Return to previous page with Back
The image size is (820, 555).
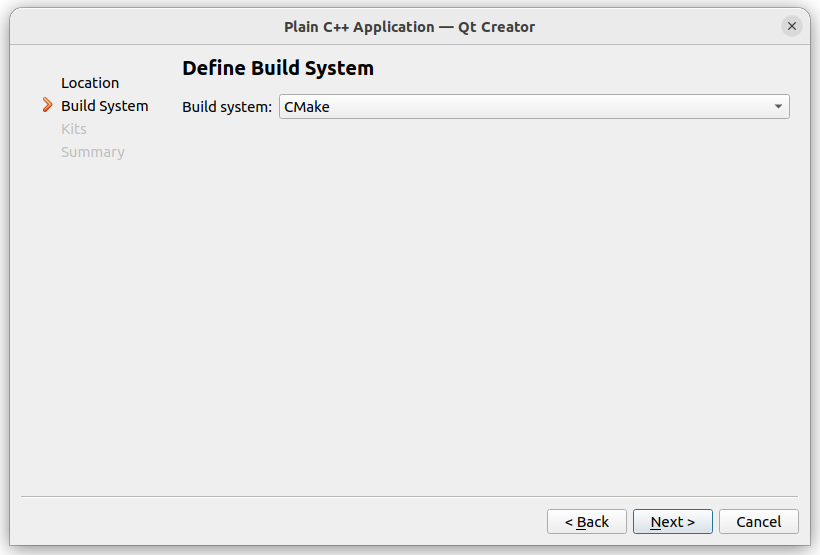coord(587,522)
